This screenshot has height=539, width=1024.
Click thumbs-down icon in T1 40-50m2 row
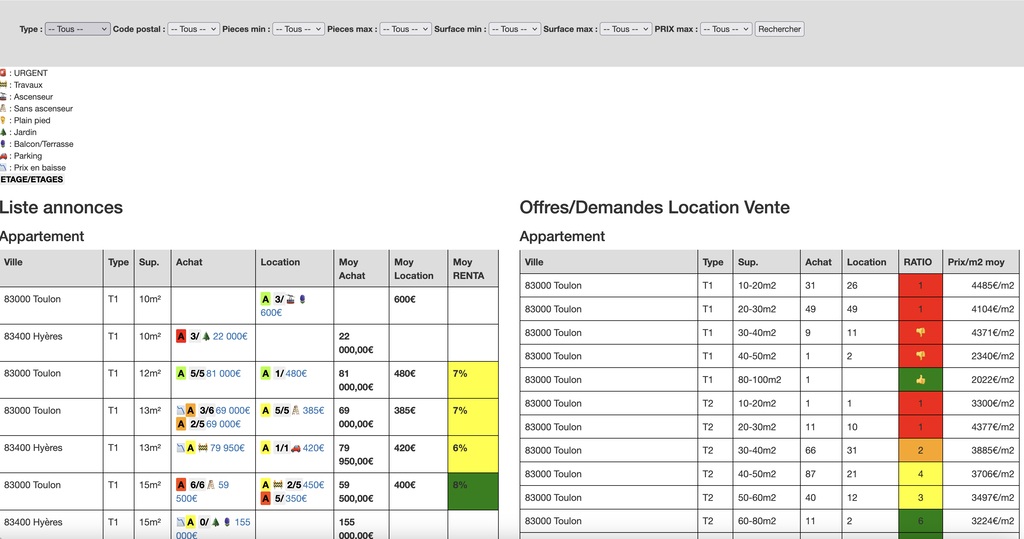(x=920, y=356)
